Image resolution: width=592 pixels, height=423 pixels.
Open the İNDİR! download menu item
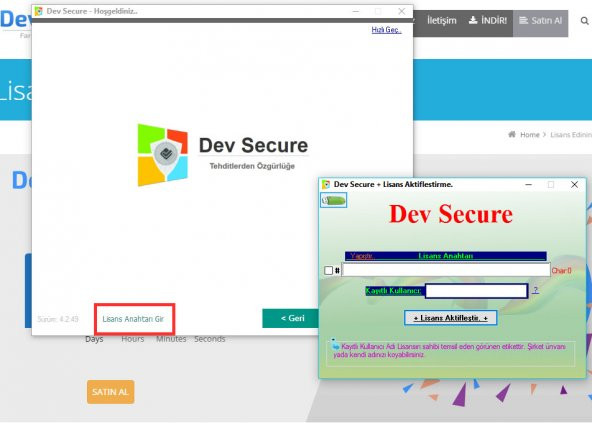click(487, 20)
